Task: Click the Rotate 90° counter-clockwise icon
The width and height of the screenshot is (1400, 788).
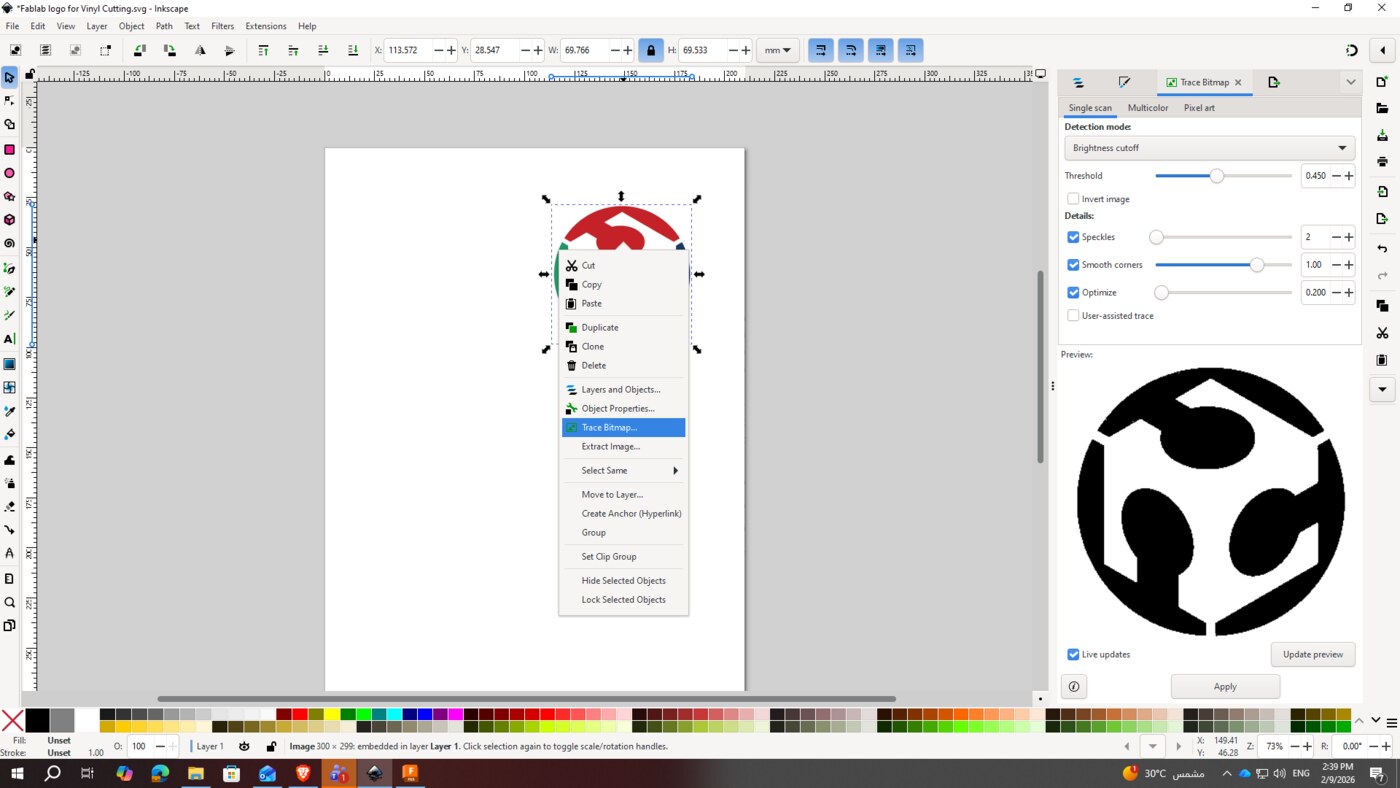Action: pyautogui.click(x=139, y=50)
